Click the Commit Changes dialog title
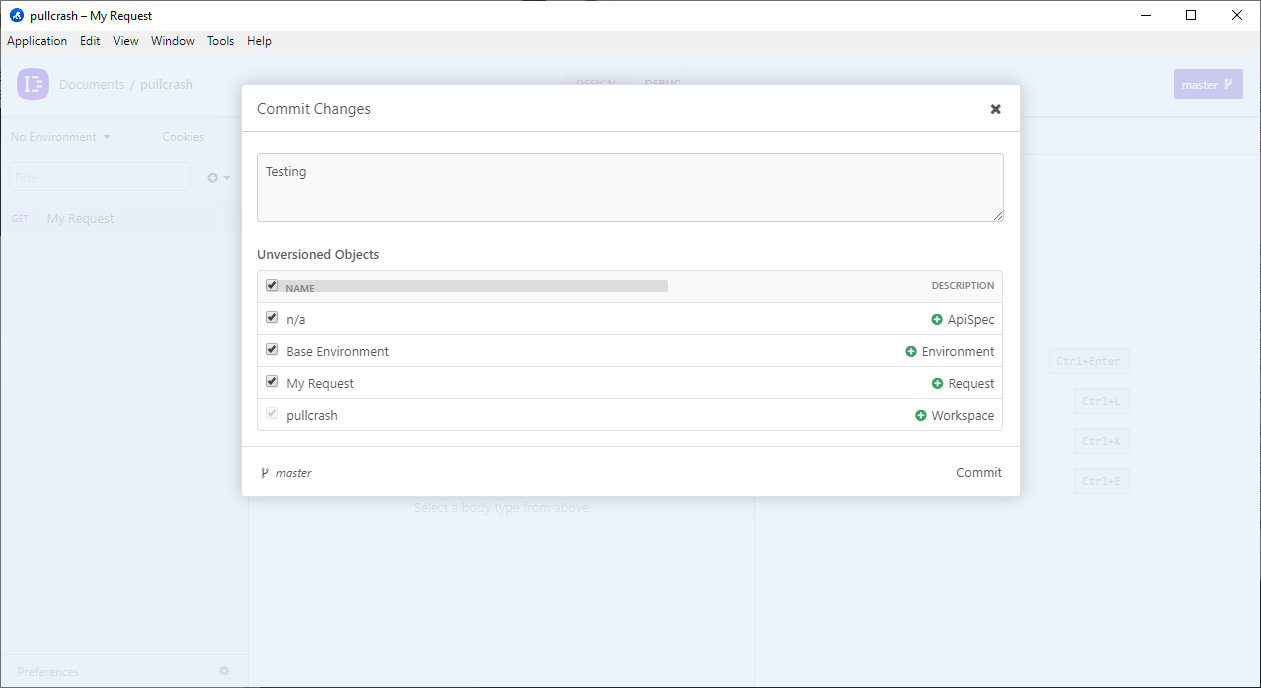The width and height of the screenshot is (1261, 688). [x=314, y=109]
